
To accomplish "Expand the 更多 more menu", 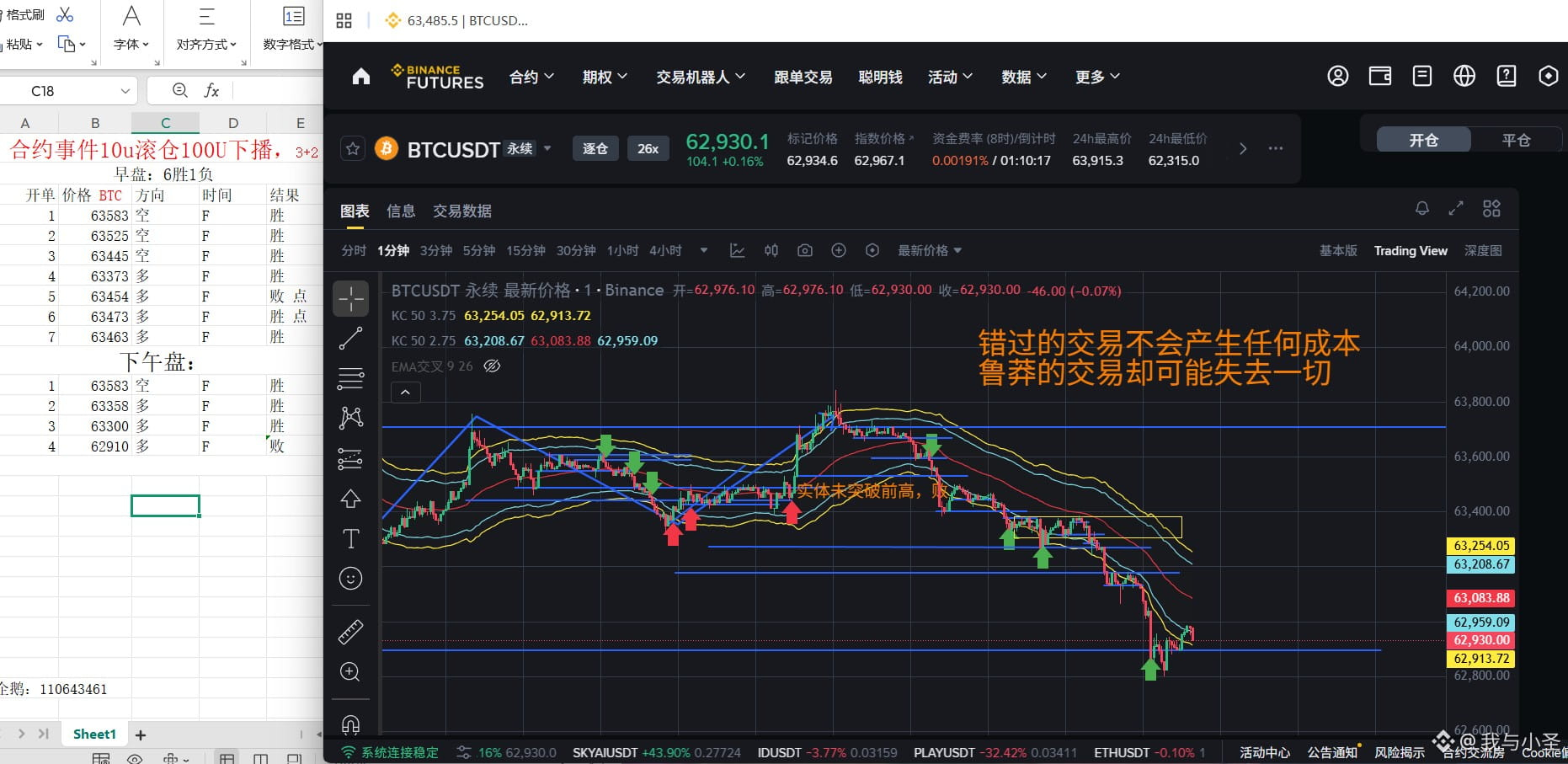I will coord(1097,77).
